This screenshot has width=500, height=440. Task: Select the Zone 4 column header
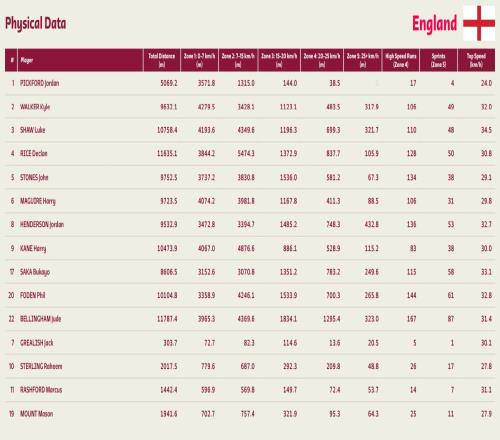coord(322,60)
